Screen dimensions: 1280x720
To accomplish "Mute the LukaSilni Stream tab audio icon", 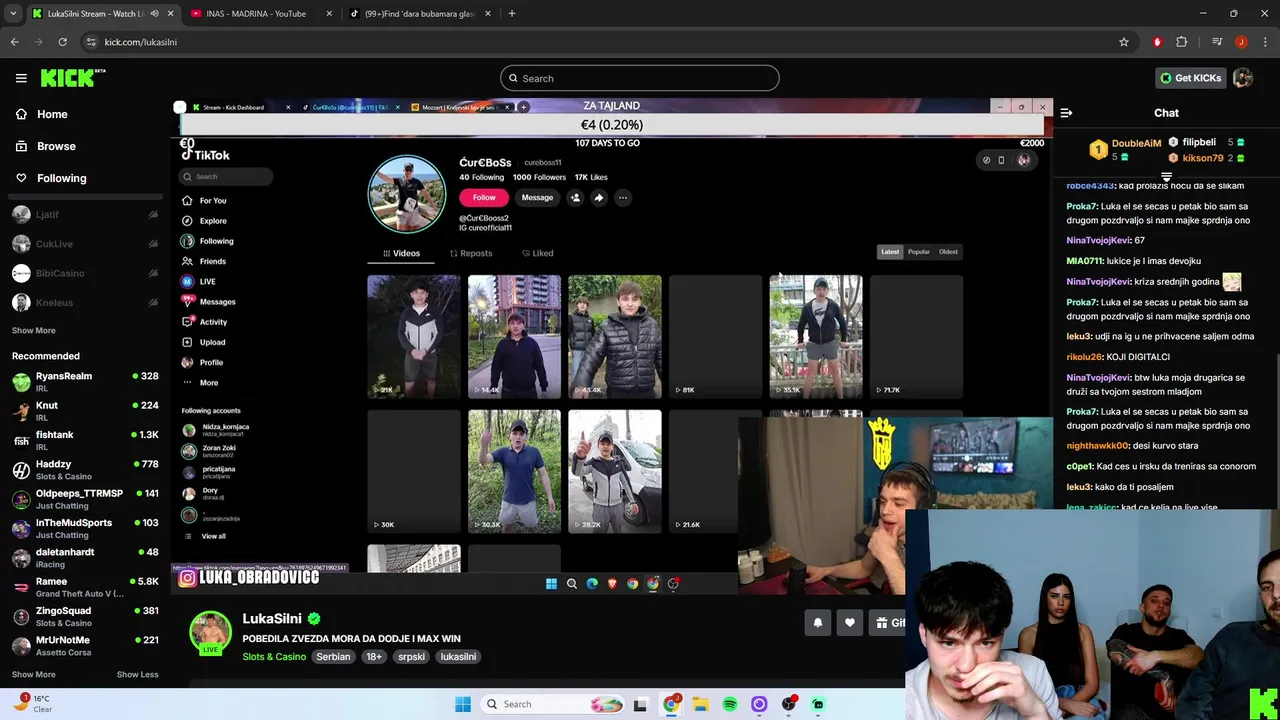I will tap(154, 14).
